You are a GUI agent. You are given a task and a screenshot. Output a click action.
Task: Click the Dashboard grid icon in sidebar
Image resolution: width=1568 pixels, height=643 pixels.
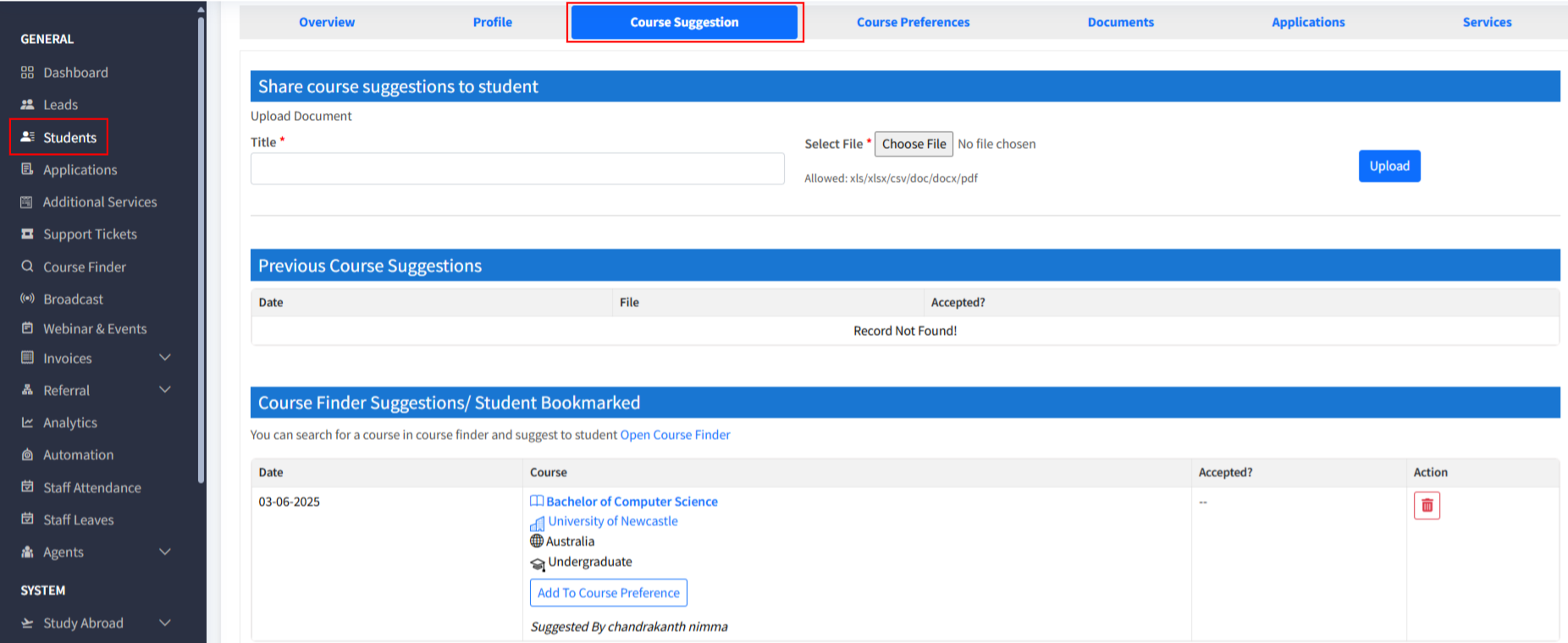[27, 73]
